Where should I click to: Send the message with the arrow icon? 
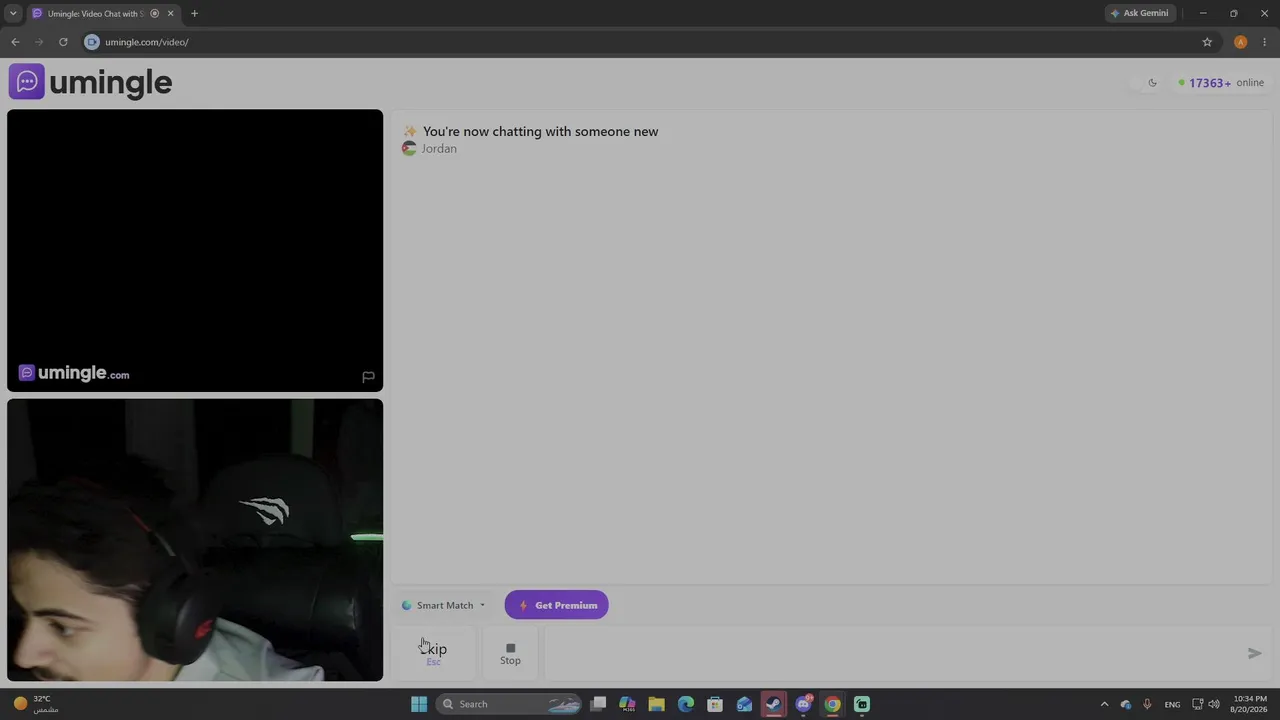coord(1254,653)
